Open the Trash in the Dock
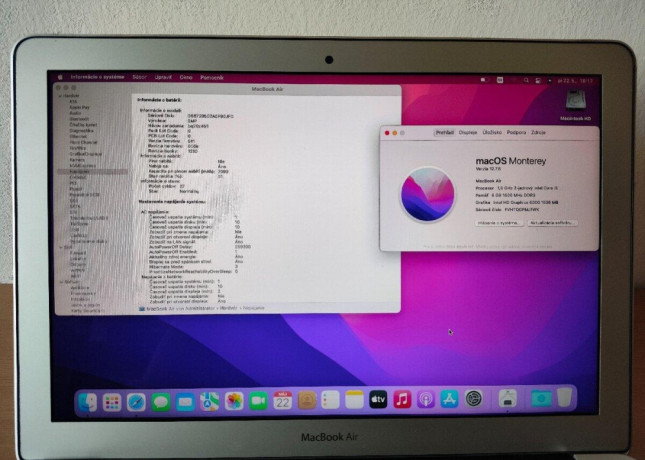Viewport: 645px width, 460px height. coord(565,397)
